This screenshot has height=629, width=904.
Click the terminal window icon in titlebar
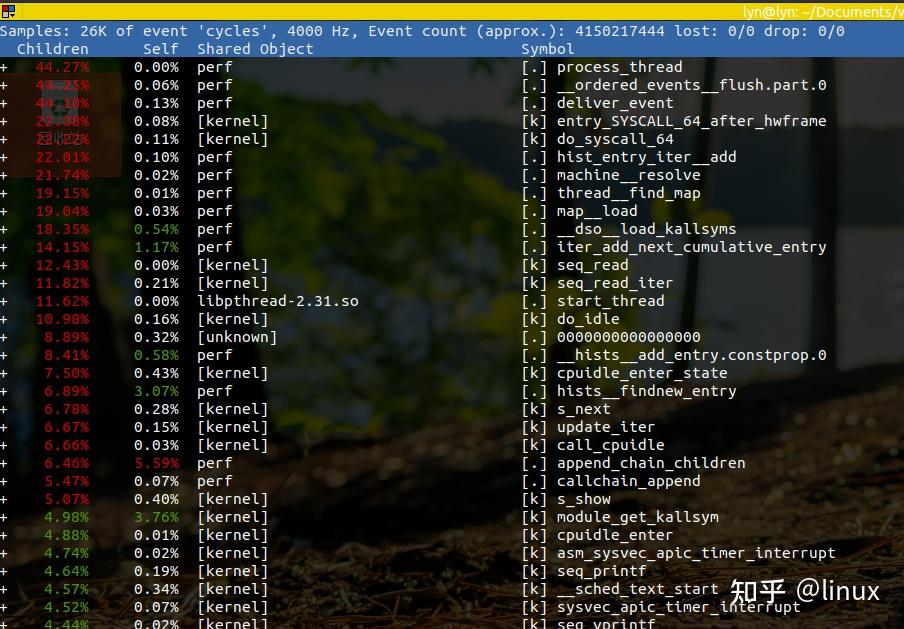click(10, 9)
